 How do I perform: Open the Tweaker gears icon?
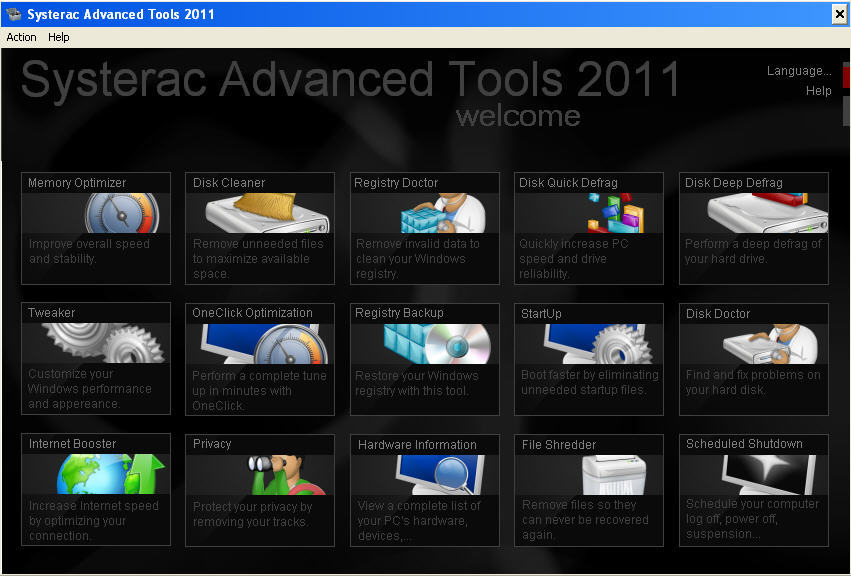(103, 343)
